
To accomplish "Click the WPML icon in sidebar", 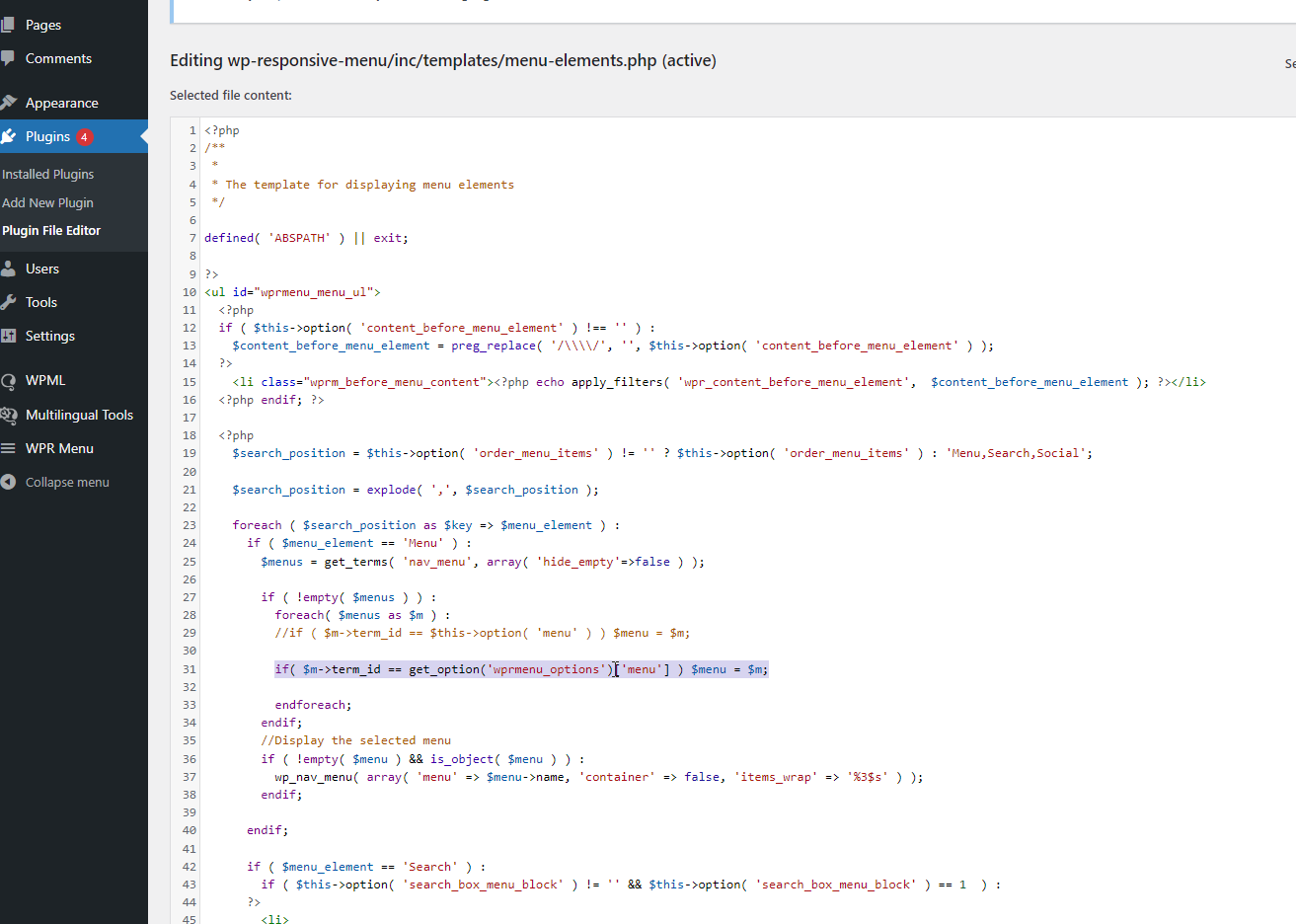I will [x=8, y=381].
